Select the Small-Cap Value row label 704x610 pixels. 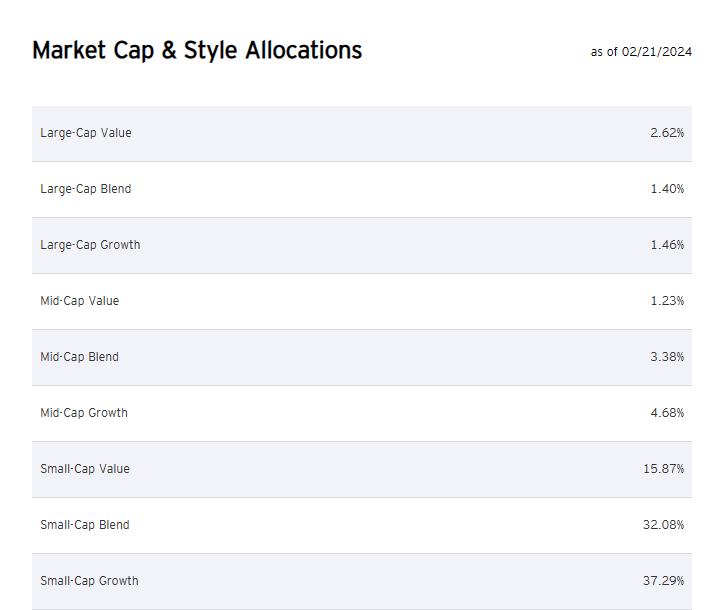pyautogui.click(x=85, y=469)
